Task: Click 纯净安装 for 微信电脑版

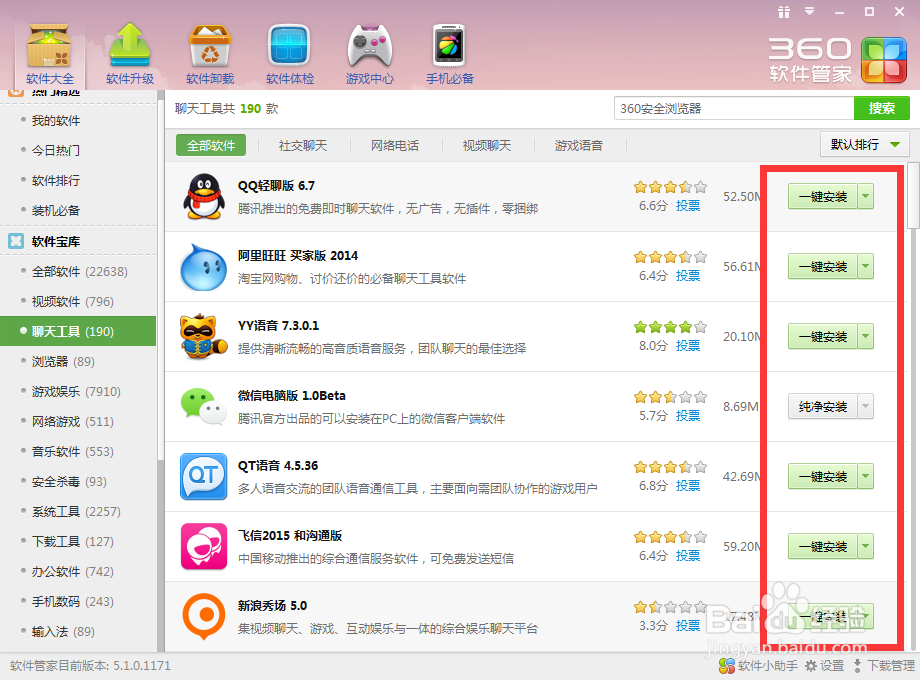Action: [823, 406]
